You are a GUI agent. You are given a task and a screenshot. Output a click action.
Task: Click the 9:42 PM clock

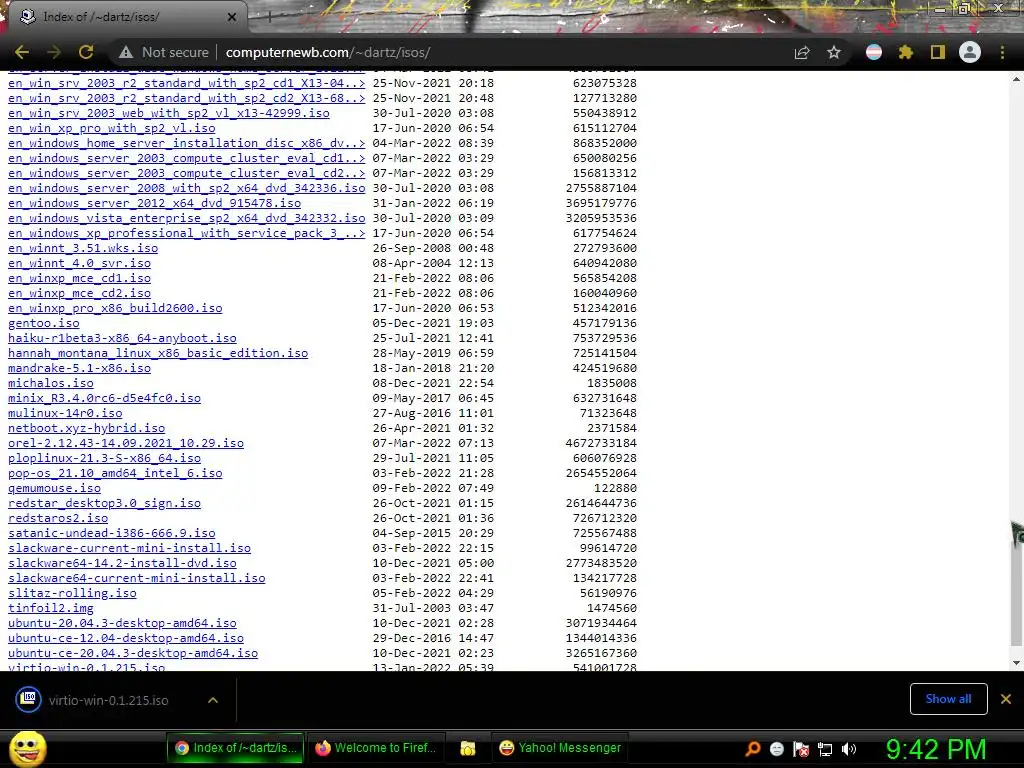point(935,749)
